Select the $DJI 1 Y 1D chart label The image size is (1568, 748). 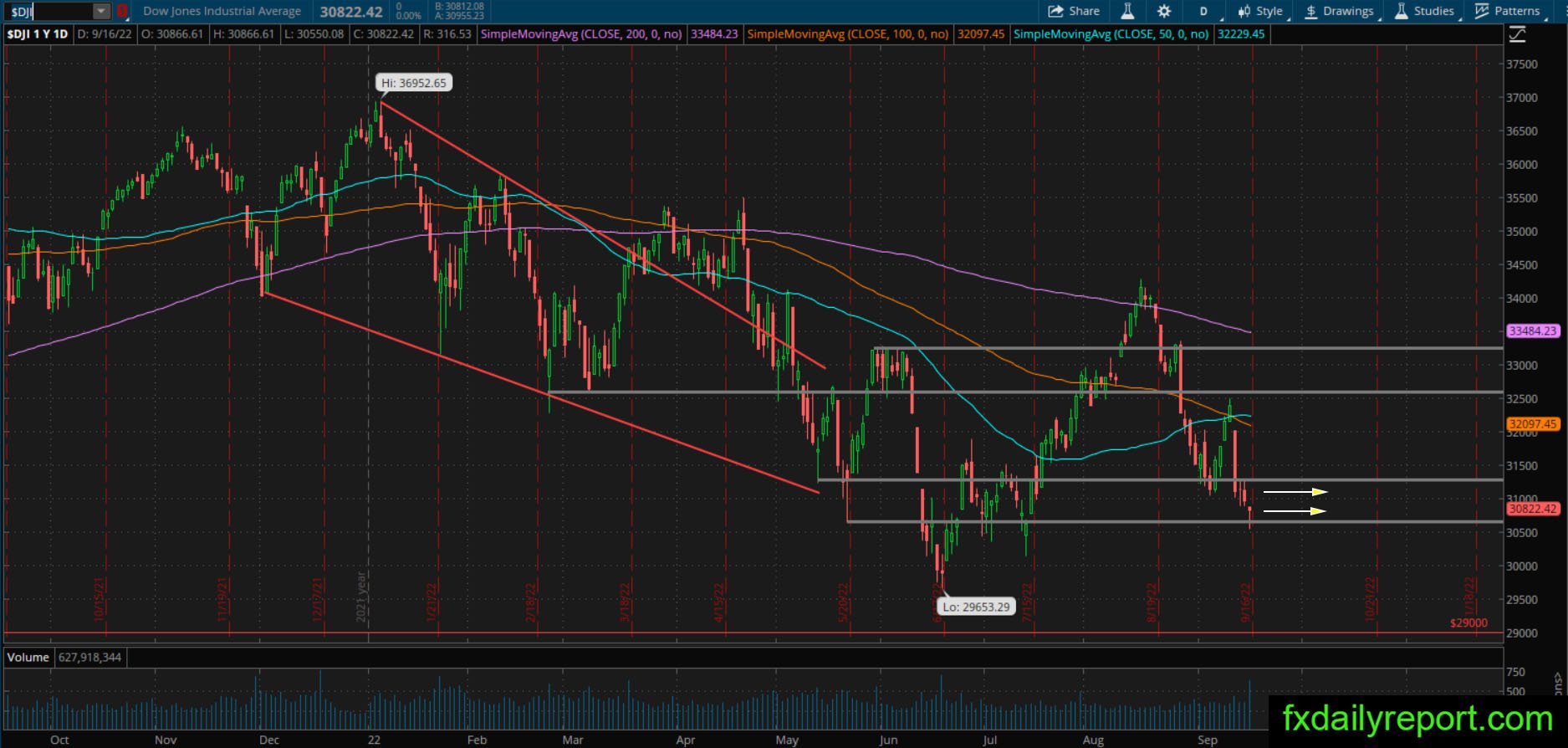(38, 34)
